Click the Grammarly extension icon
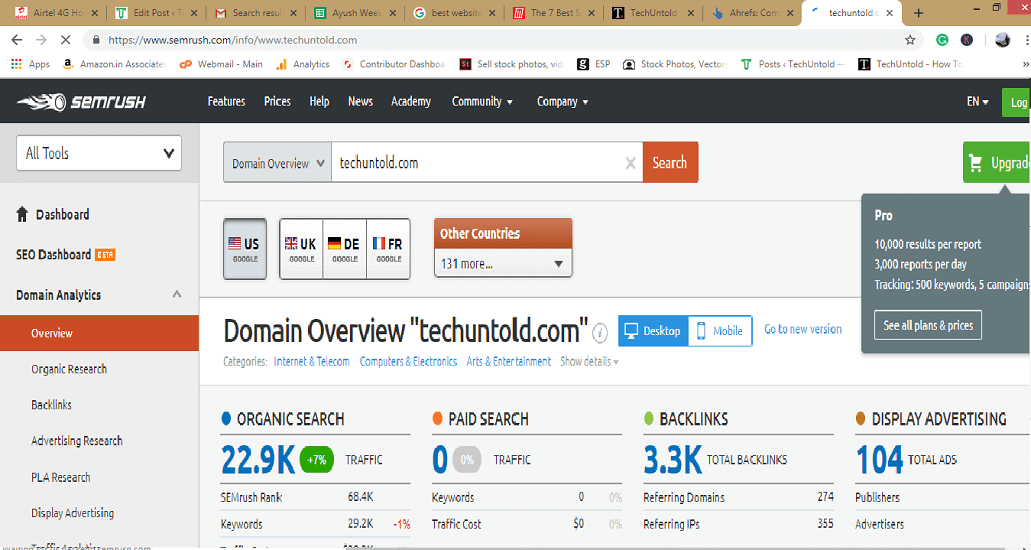This screenshot has width=1031, height=550. 942,40
